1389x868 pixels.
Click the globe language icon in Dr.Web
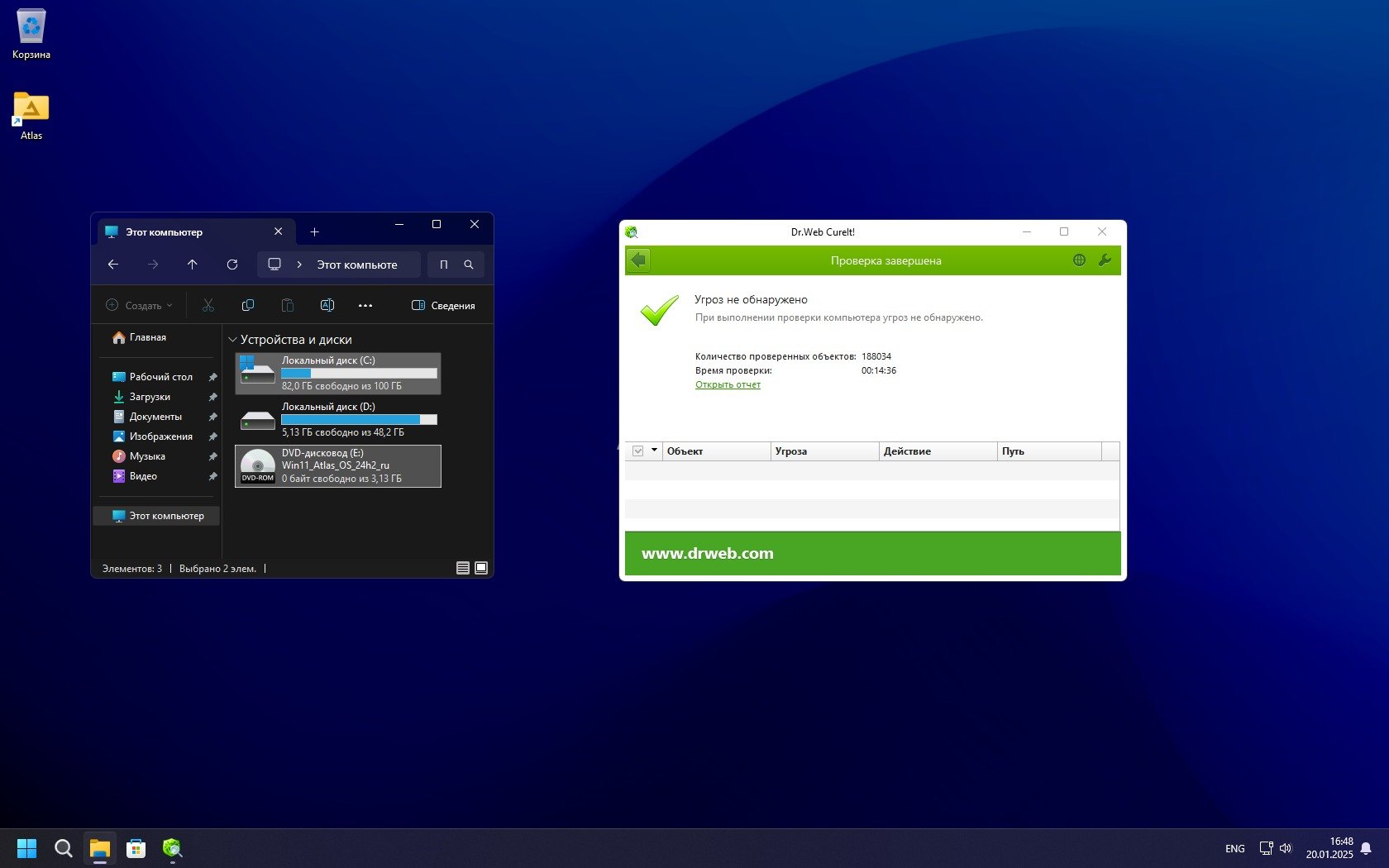click(x=1079, y=260)
